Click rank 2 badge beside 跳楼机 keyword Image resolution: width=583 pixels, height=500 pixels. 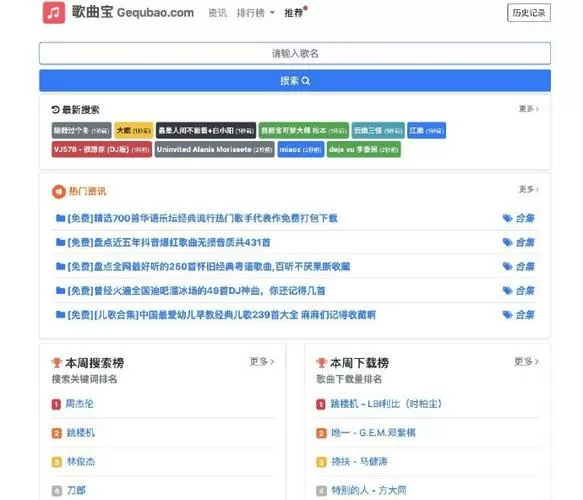(x=56, y=433)
